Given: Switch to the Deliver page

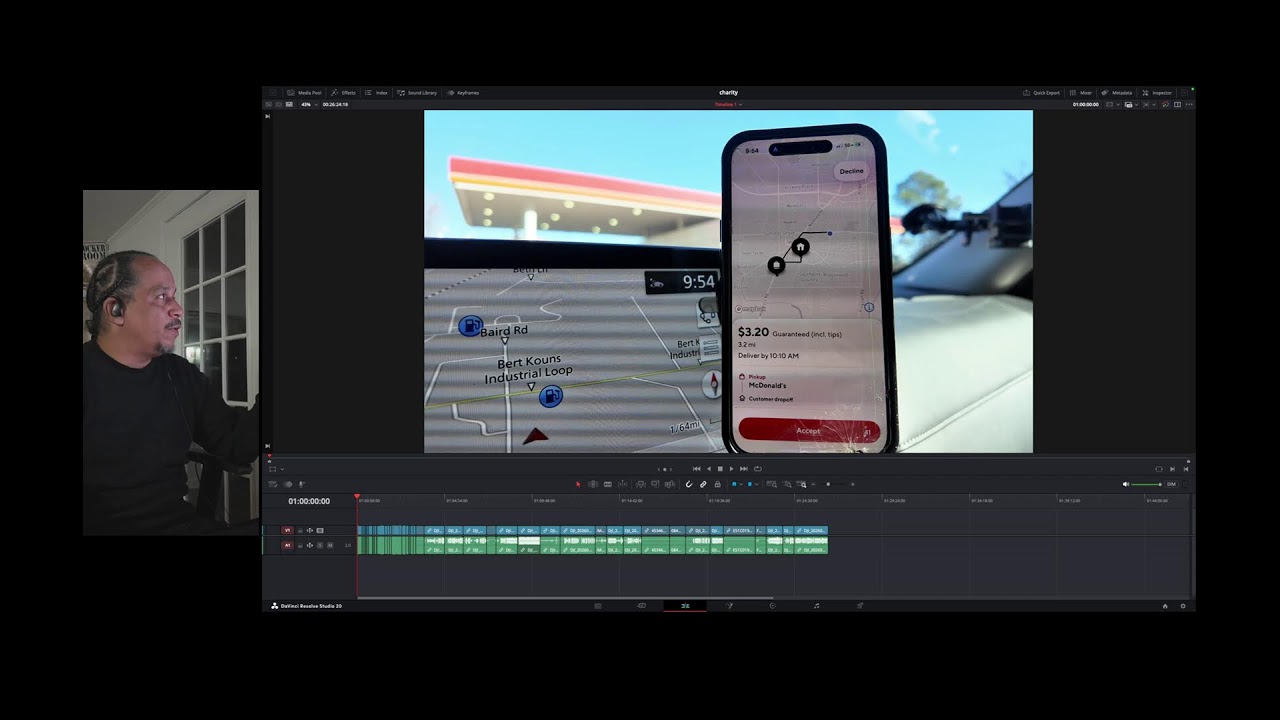Looking at the screenshot, I should coord(860,605).
